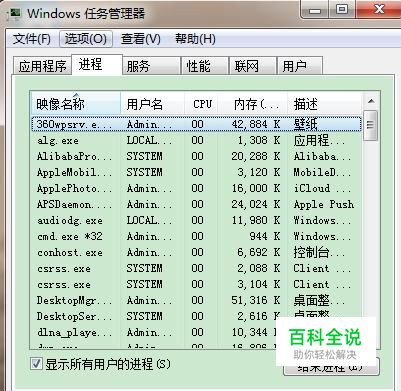Click the process list scrollbar thumb
The height and width of the screenshot is (391, 401).
pos(371,125)
